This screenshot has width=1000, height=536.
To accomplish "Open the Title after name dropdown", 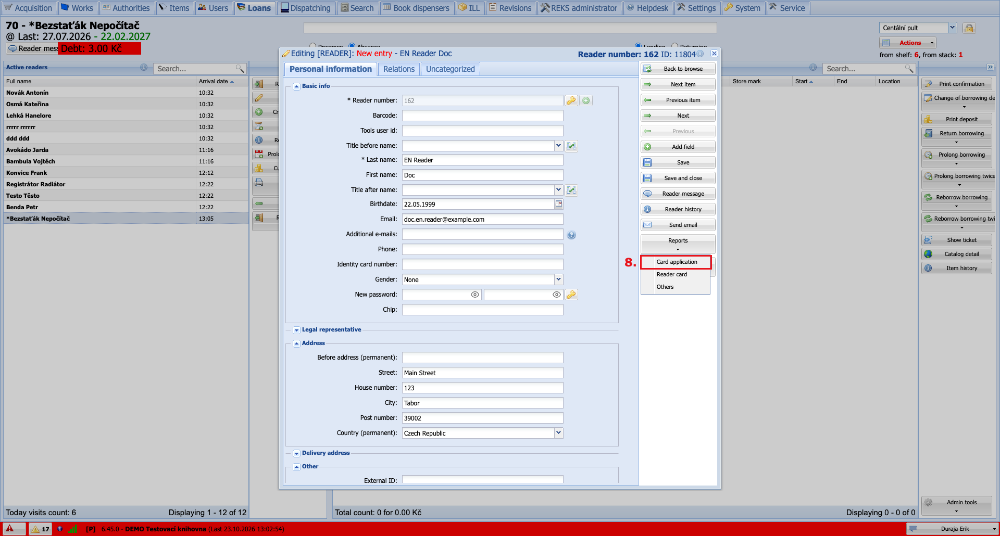I will point(559,190).
